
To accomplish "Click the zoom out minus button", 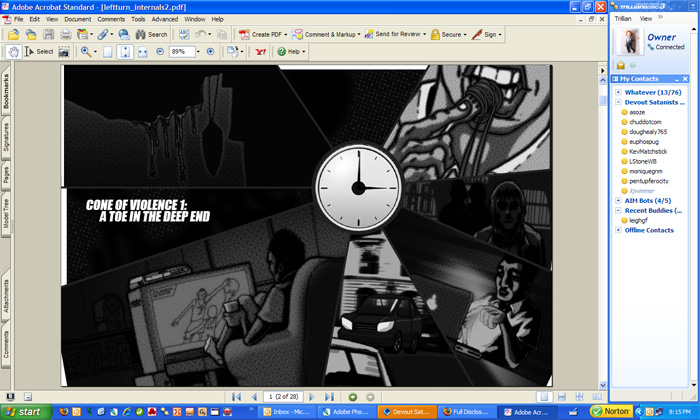I will (160, 51).
